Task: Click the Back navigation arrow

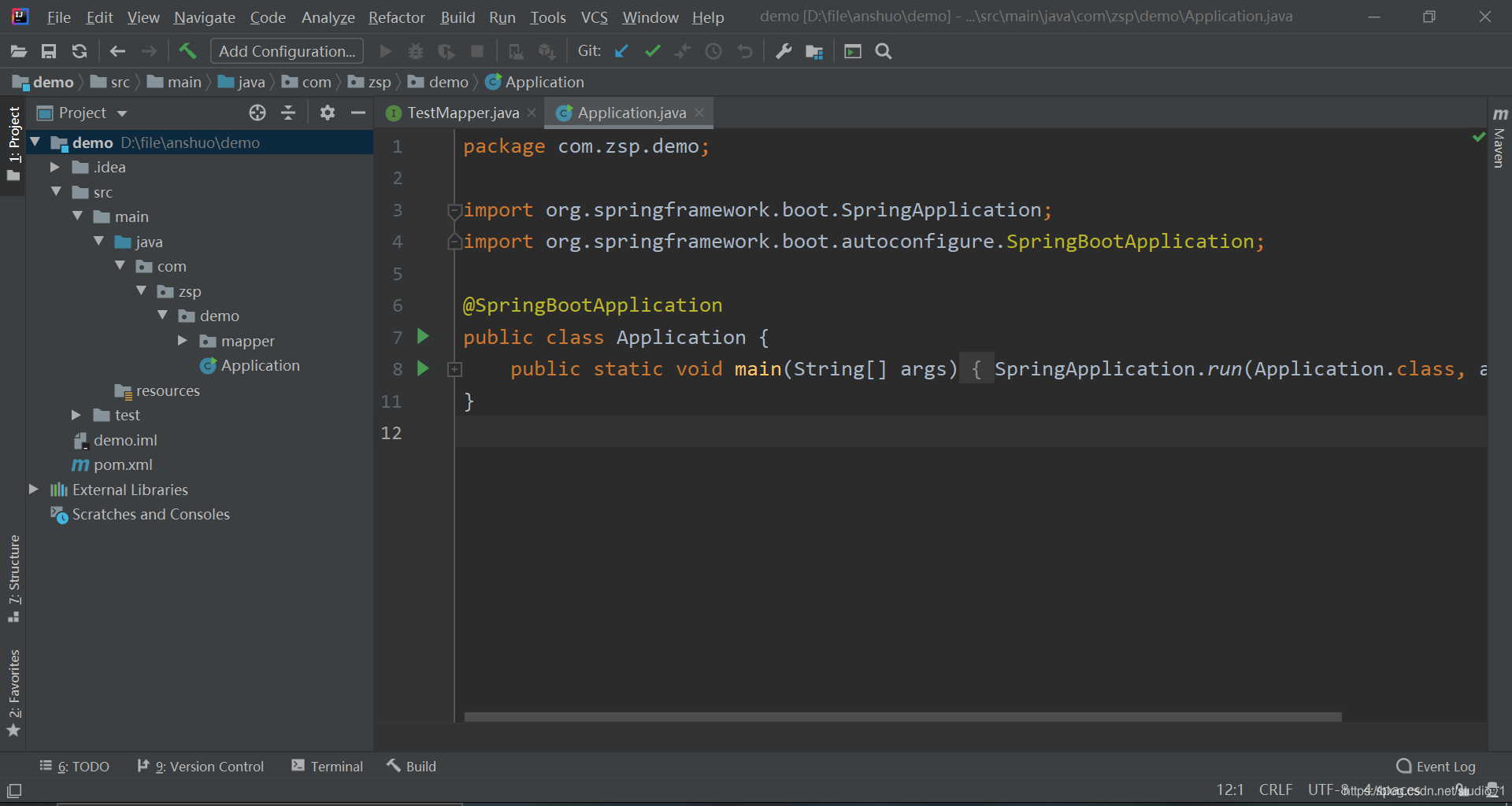Action: click(x=118, y=51)
